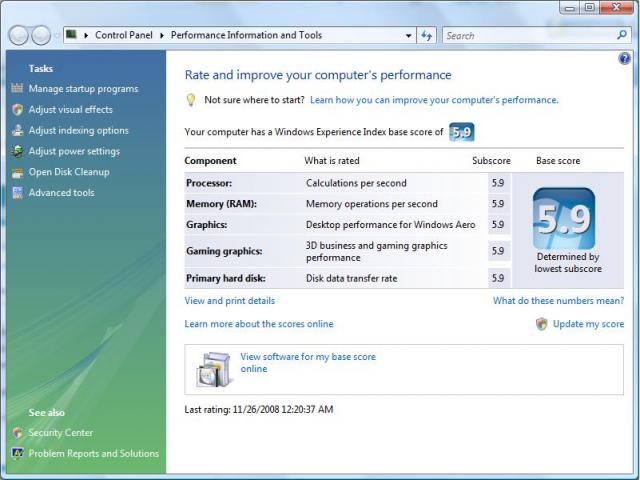Click Update my score

(588, 324)
